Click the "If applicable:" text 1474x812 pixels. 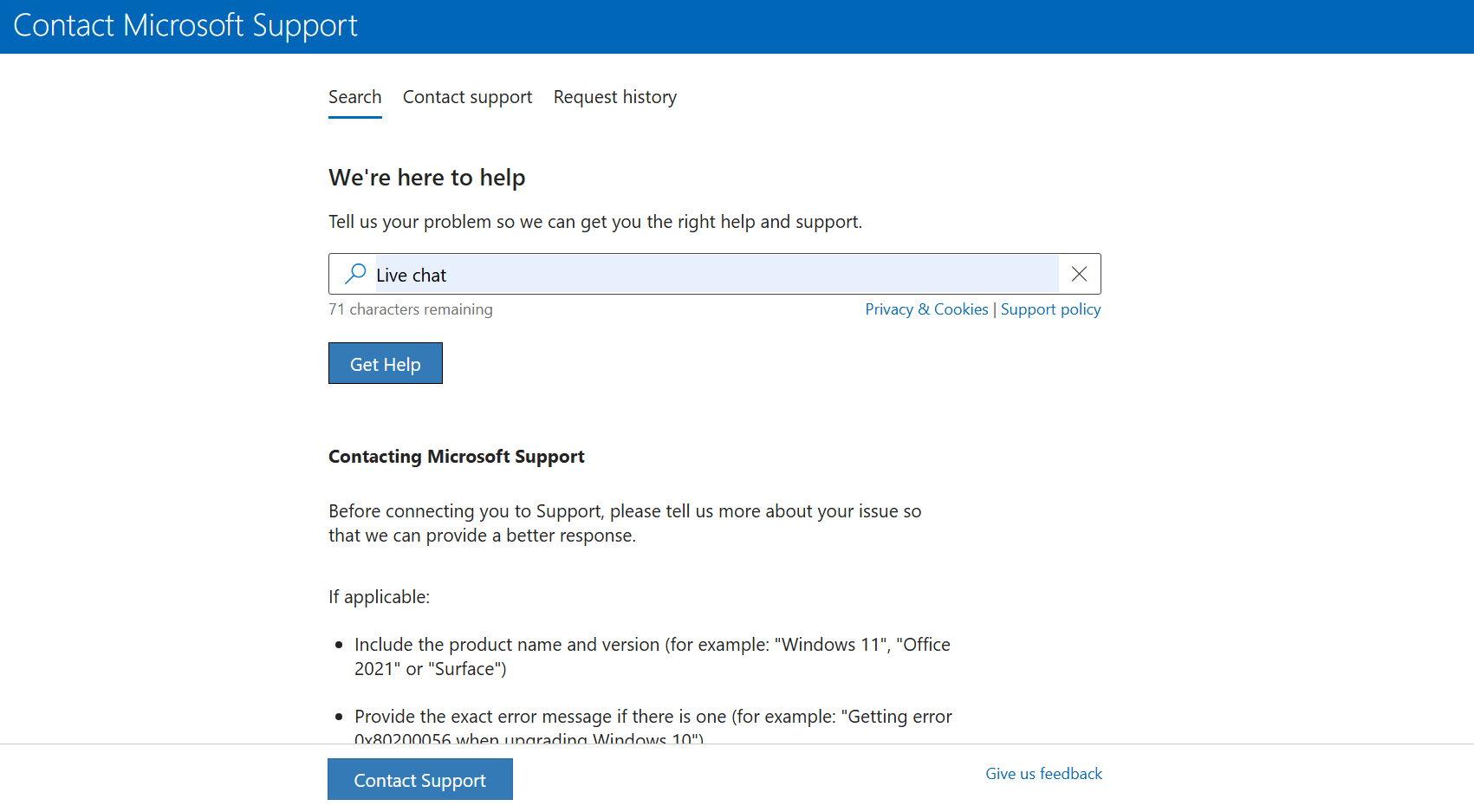pos(380,597)
